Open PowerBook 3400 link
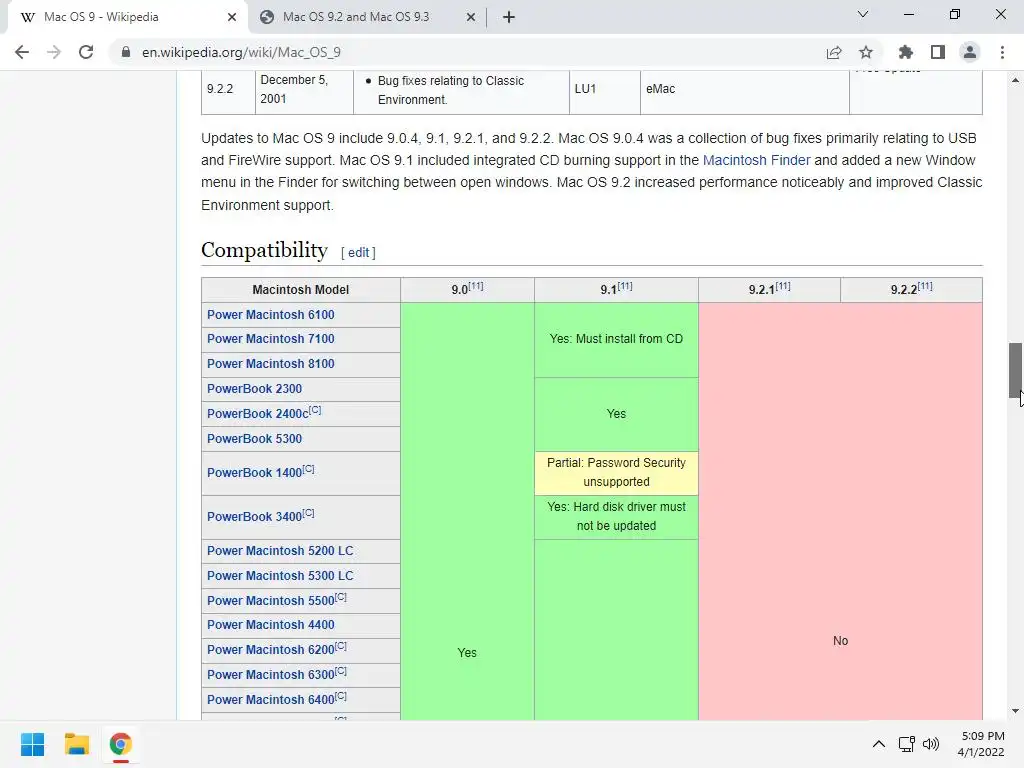This screenshot has width=1024, height=768. pyautogui.click(x=254, y=517)
